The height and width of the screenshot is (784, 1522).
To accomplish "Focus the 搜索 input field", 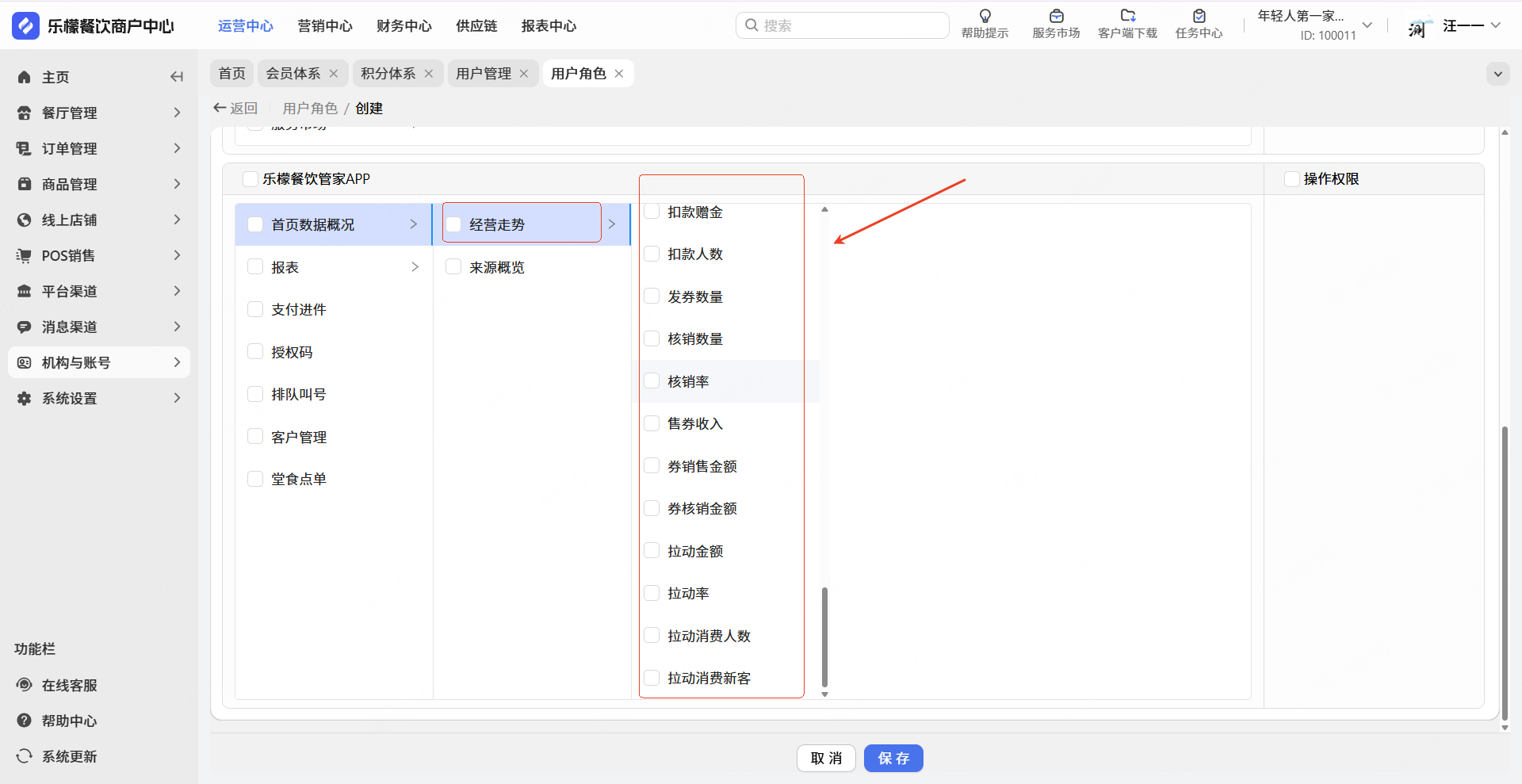I will click(842, 25).
